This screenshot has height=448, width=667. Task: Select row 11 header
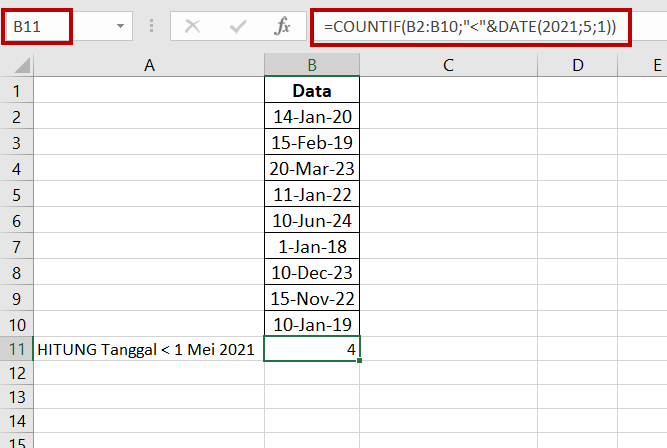tap(16, 349)
